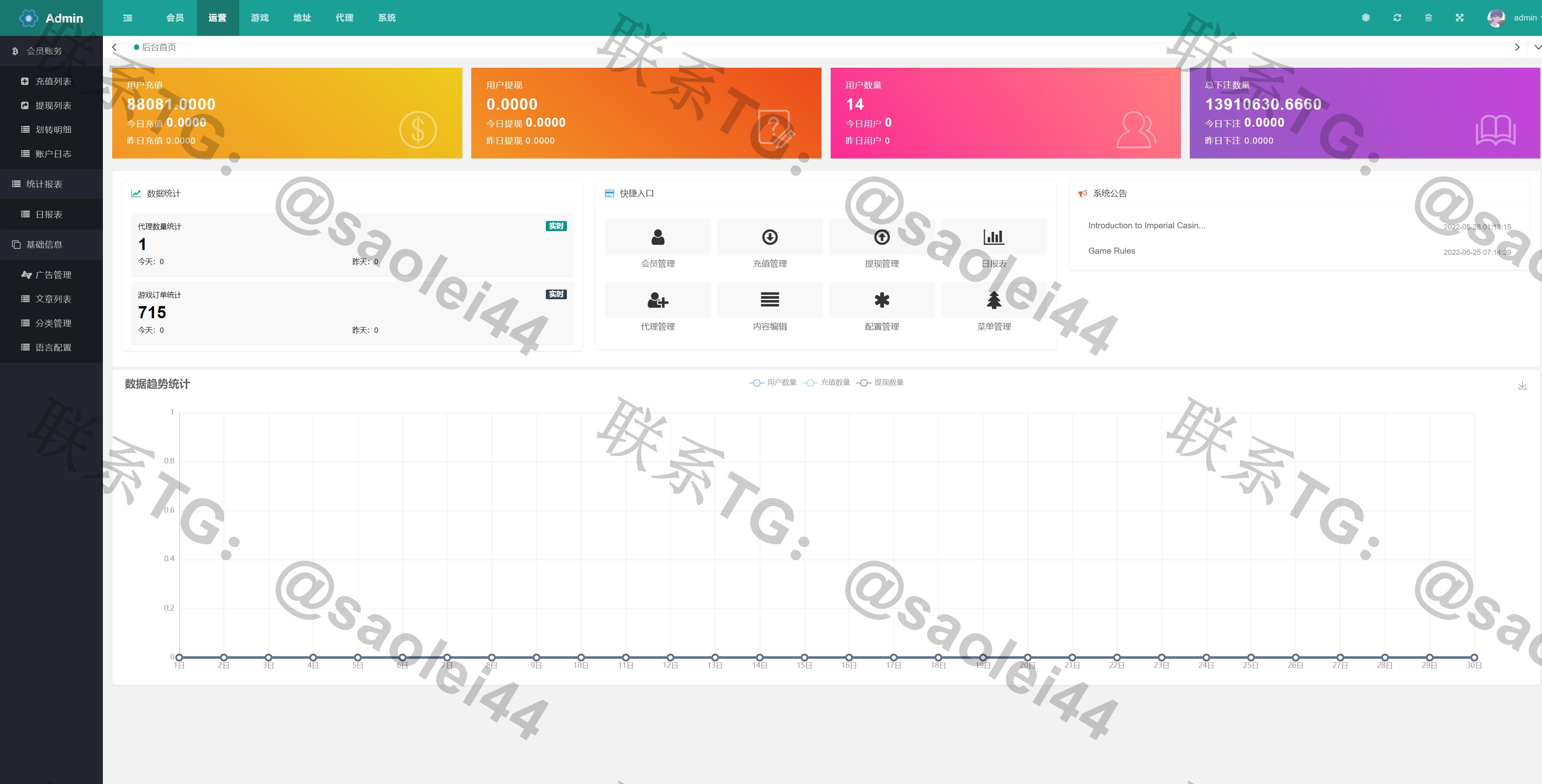
Task: Collapse the 基础信息 sidebar group
Action: click(x=52, y=245)
